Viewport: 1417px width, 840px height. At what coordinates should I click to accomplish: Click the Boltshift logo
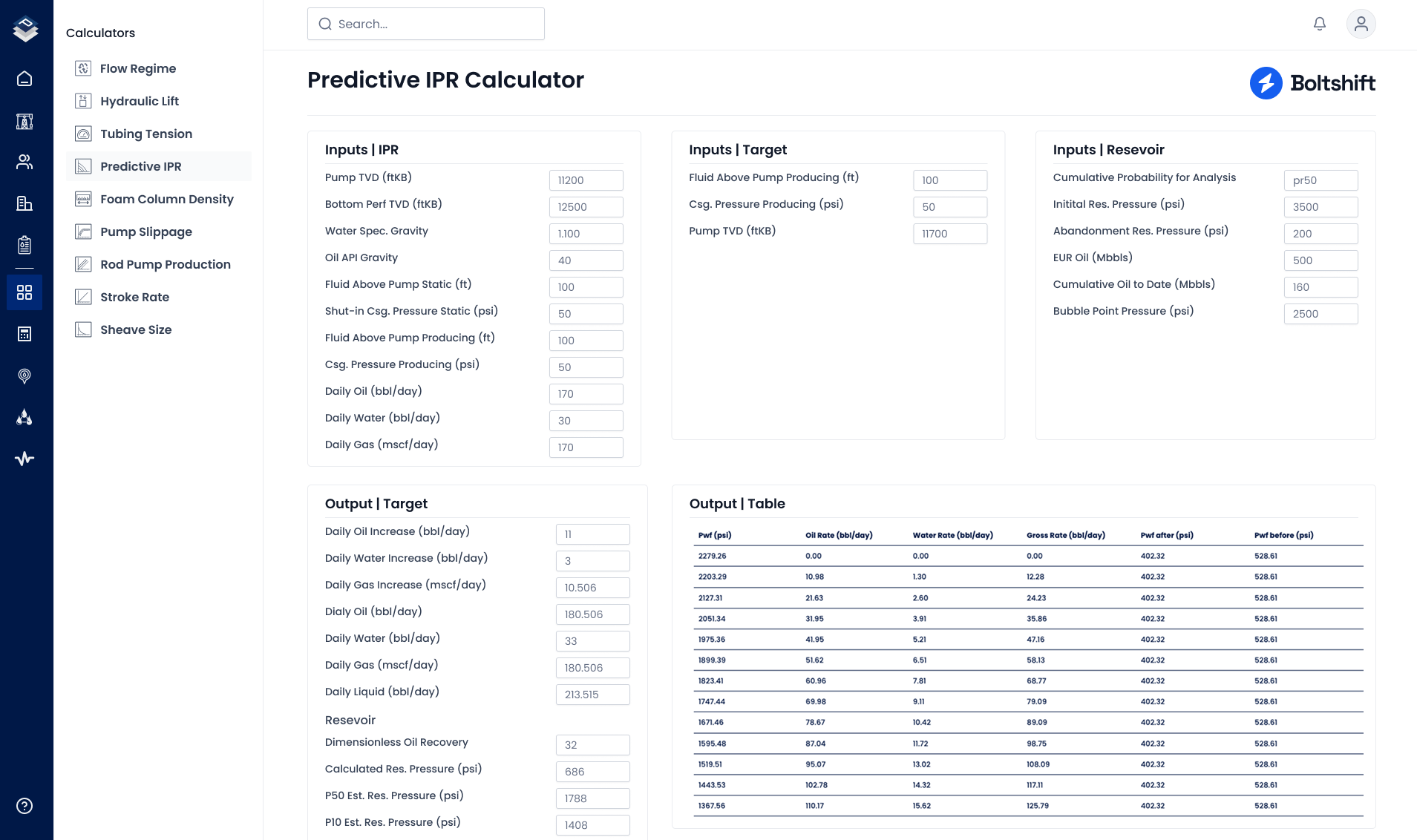1312,83
